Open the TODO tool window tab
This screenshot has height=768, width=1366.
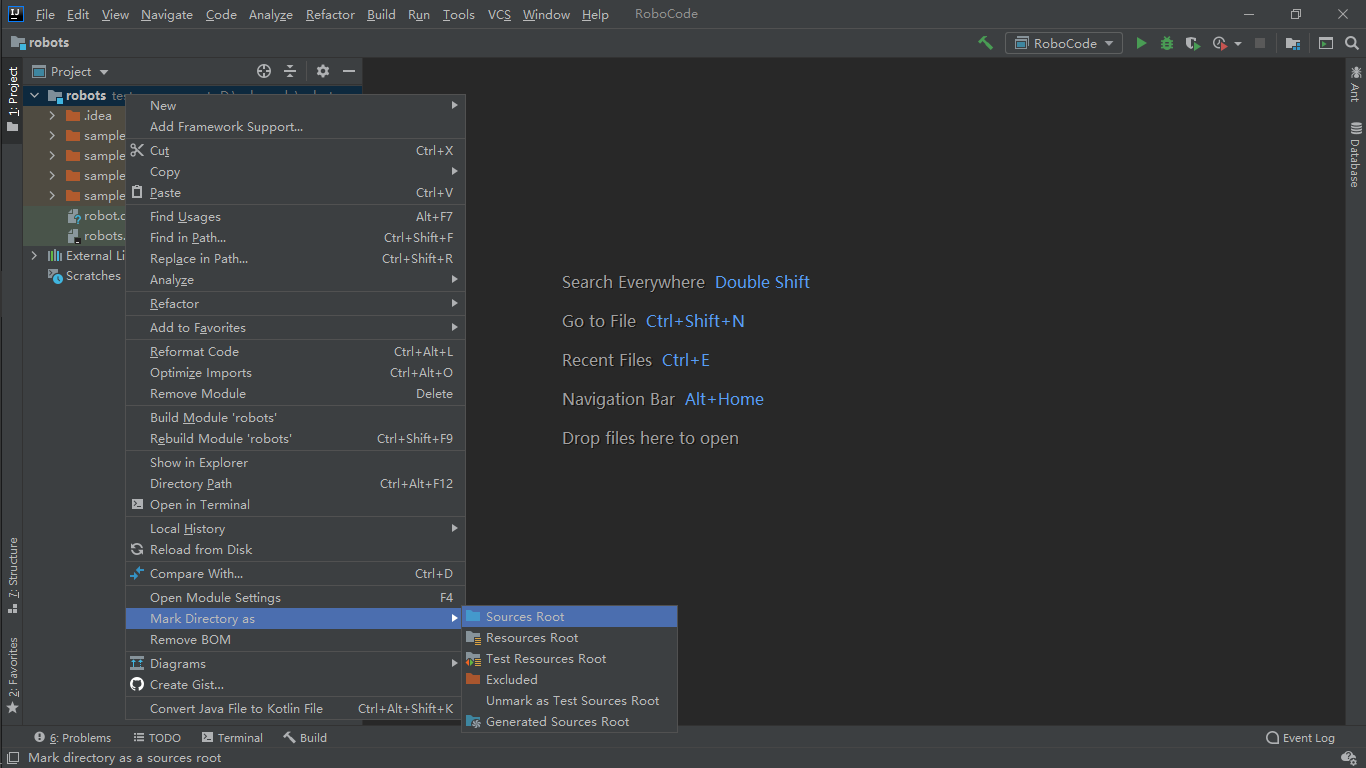(156, 738)
